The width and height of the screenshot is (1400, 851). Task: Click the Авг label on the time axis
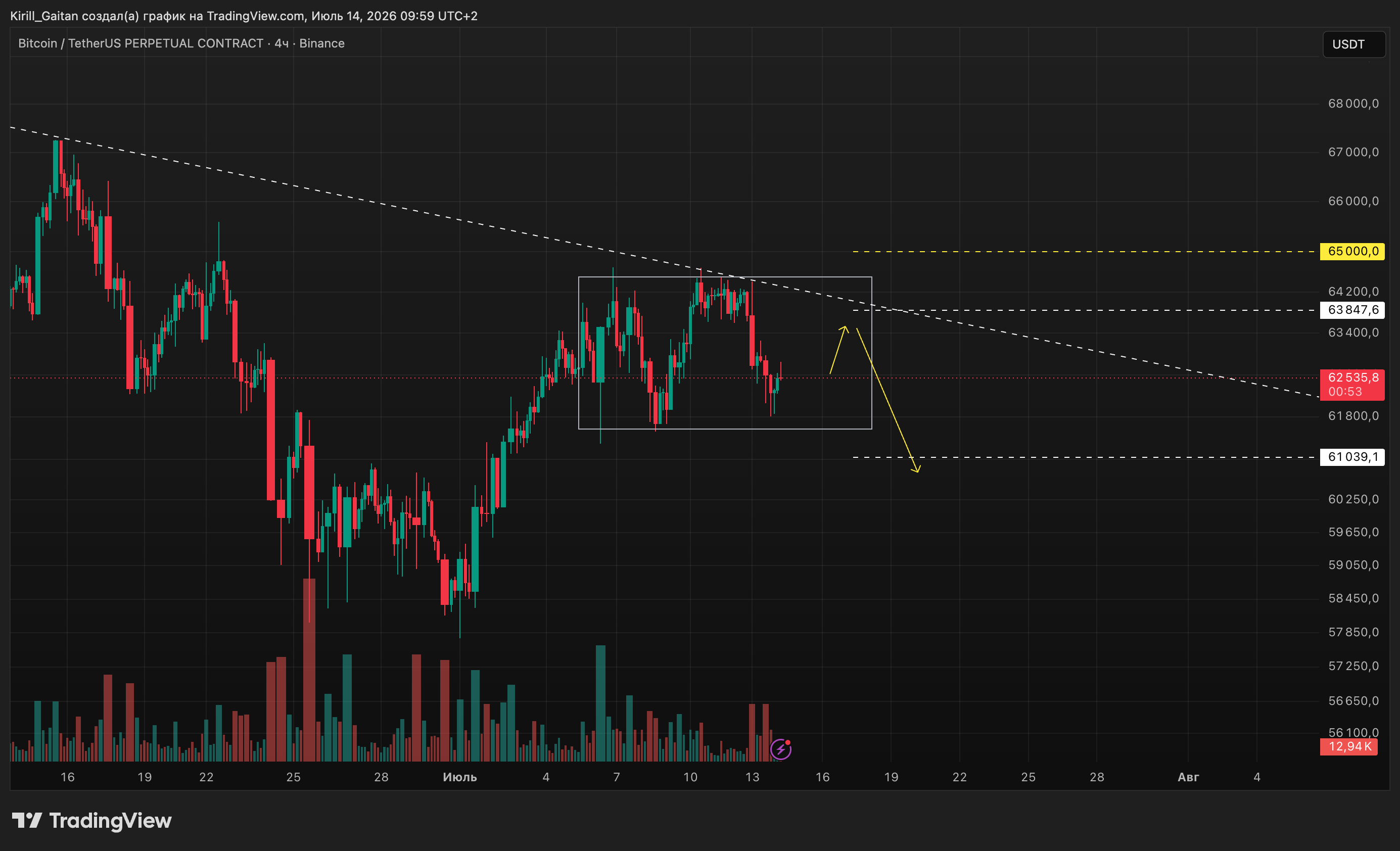coord(1188,777)
